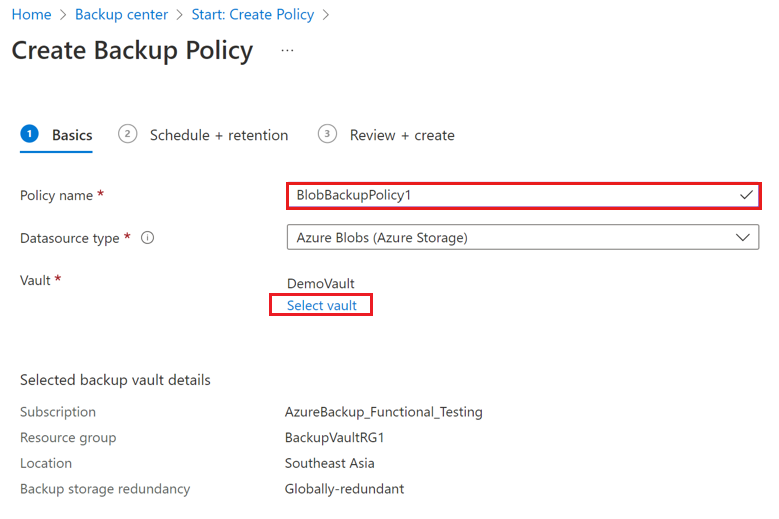Go to the Review + create tab
Image resolution: width=779 pixels, height=519 pixels.
402,135
